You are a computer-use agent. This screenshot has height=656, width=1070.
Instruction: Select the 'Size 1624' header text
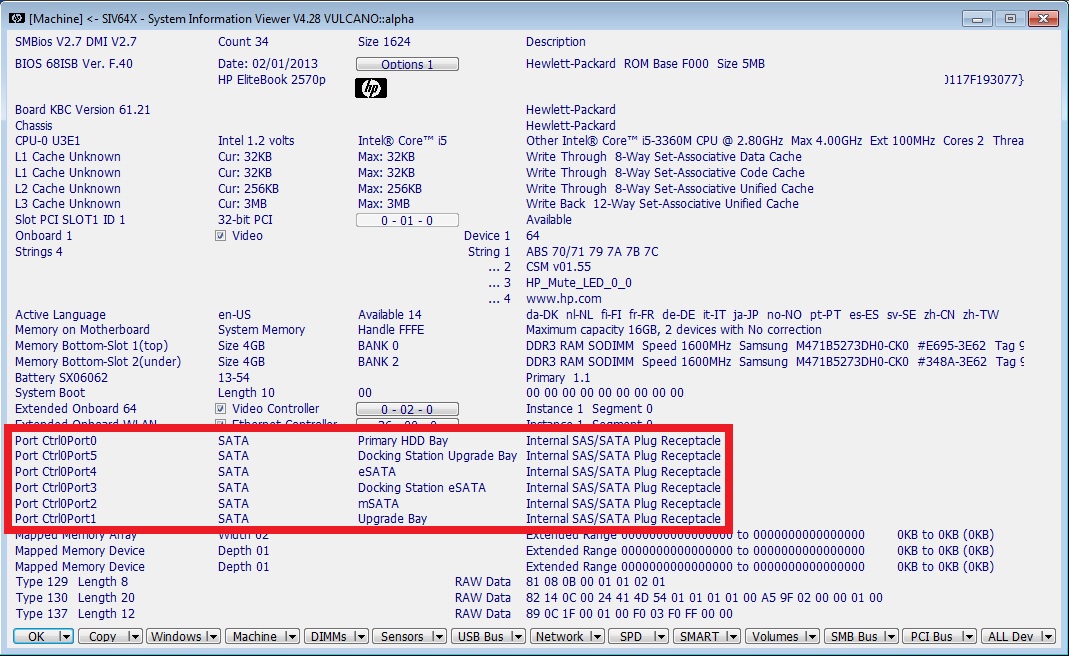point(384,42)
